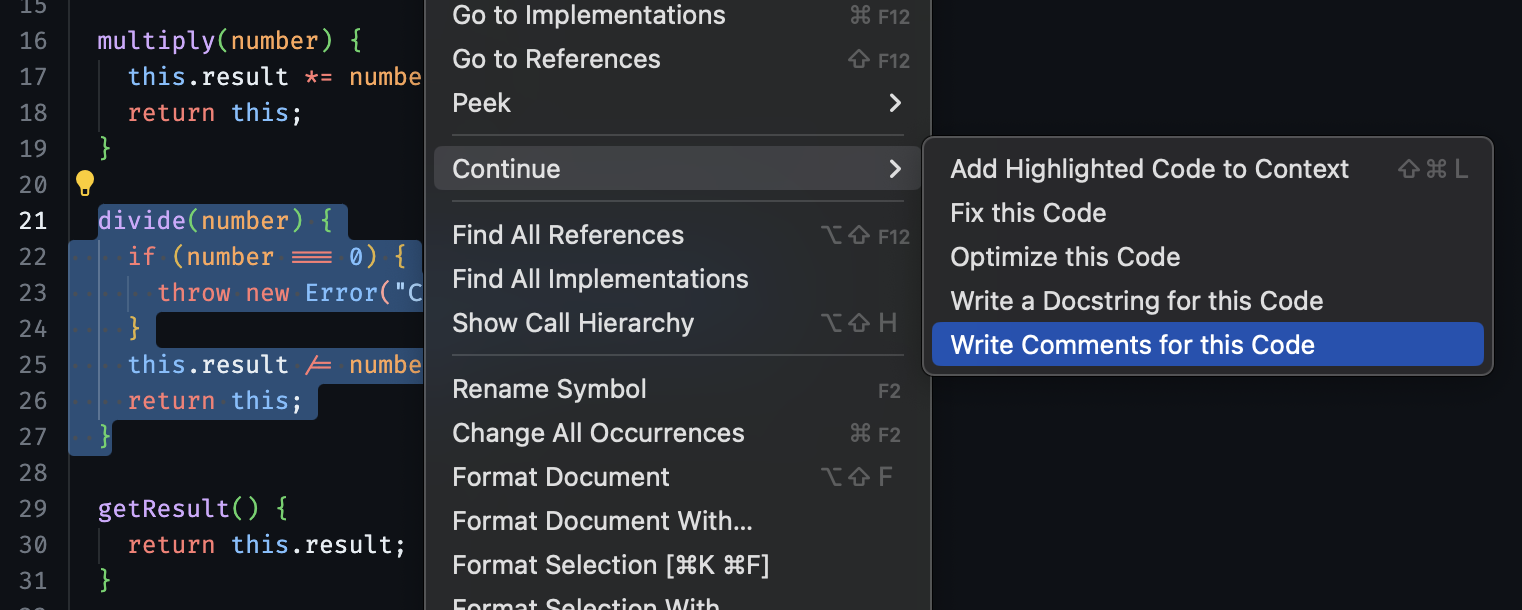Select "Rename Symbol"
The height and width of the screenshot is (610, 1522).
click(x=550, y=388)
